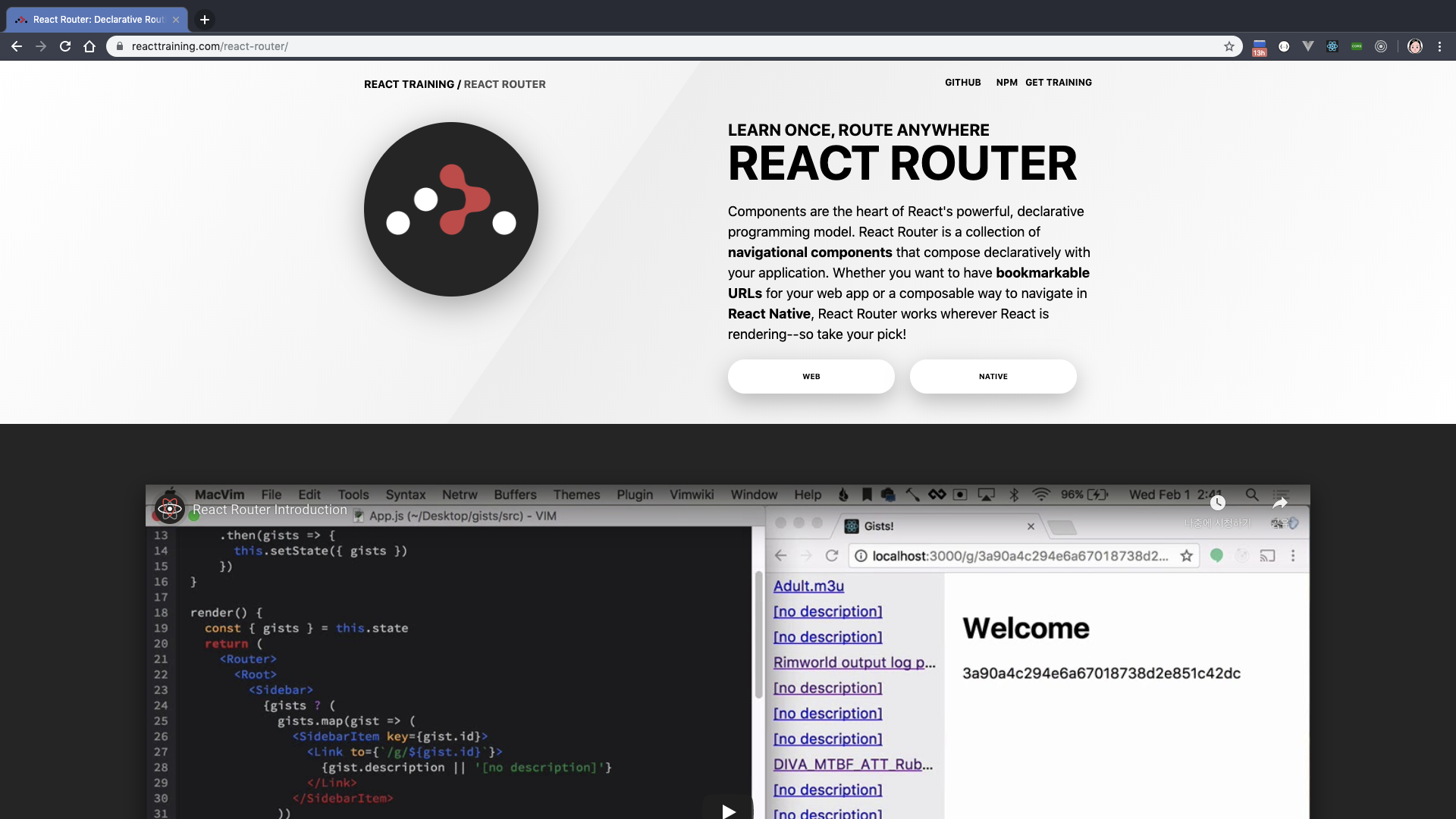Image resolution: width=1456 pixels, height=819 pixels.
Task: Click the video share arrow icon
Action: click(x=1280, y=503)
